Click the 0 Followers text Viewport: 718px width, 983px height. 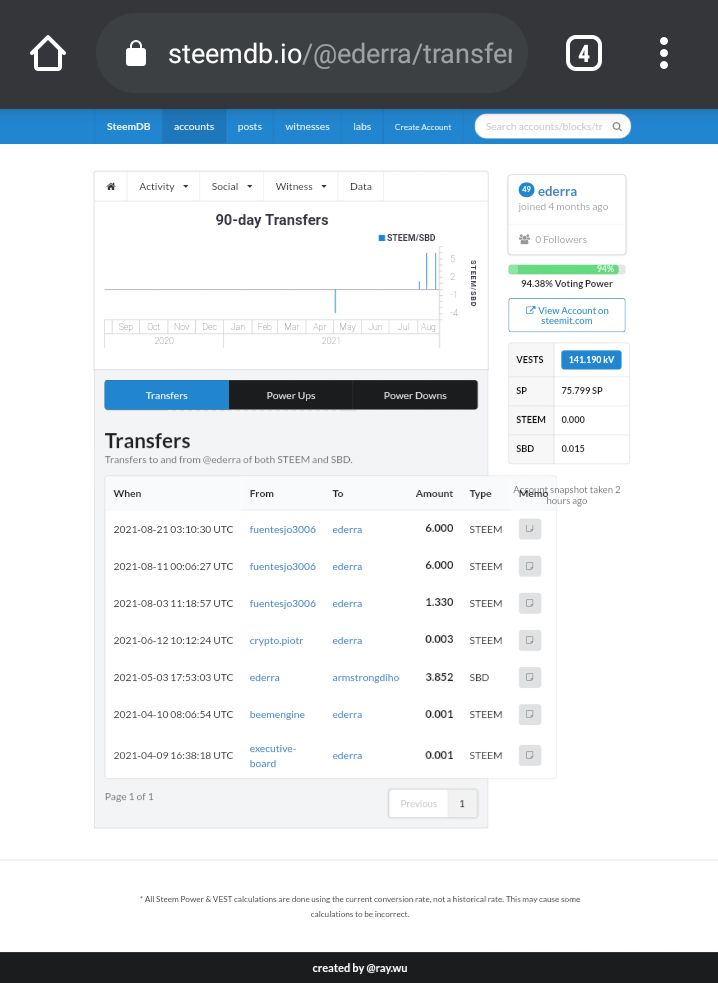pos(561,239)
